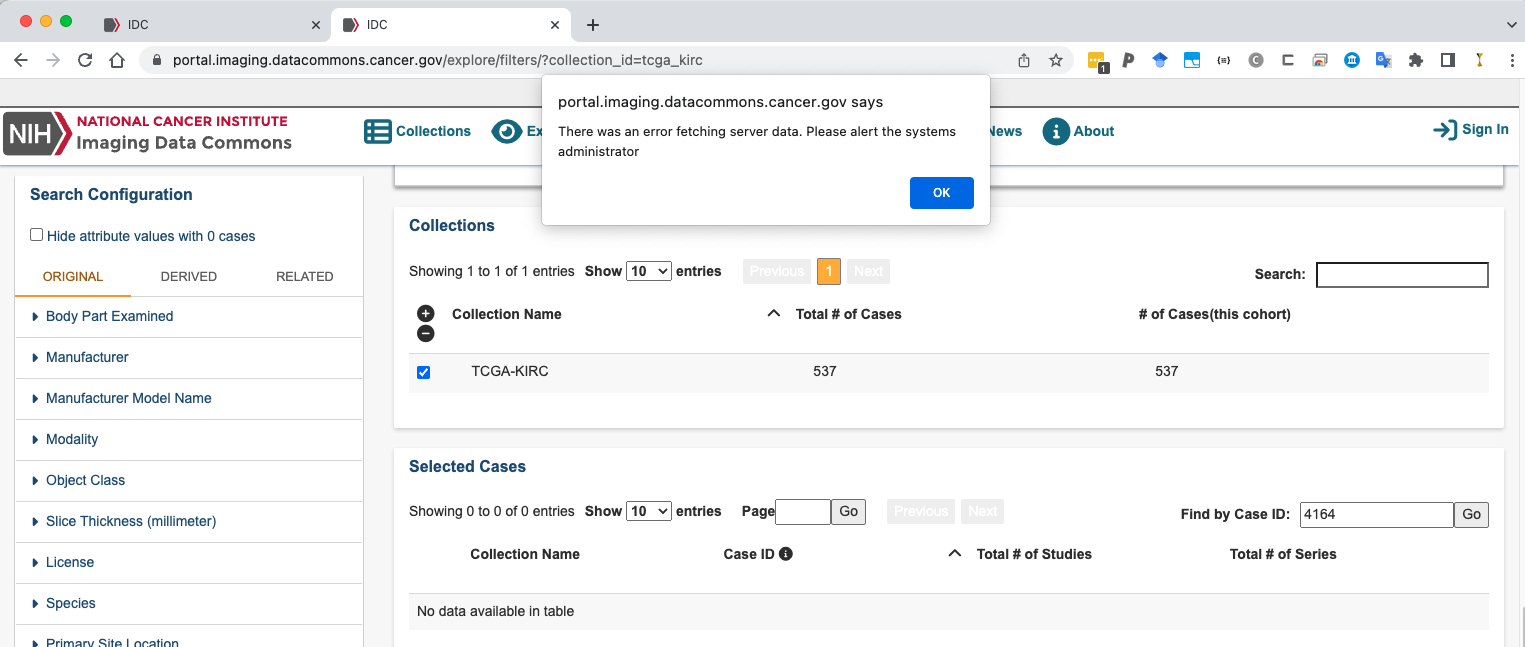Open the Chrome extensions puzzle icon

click(x=1416, y=60)
